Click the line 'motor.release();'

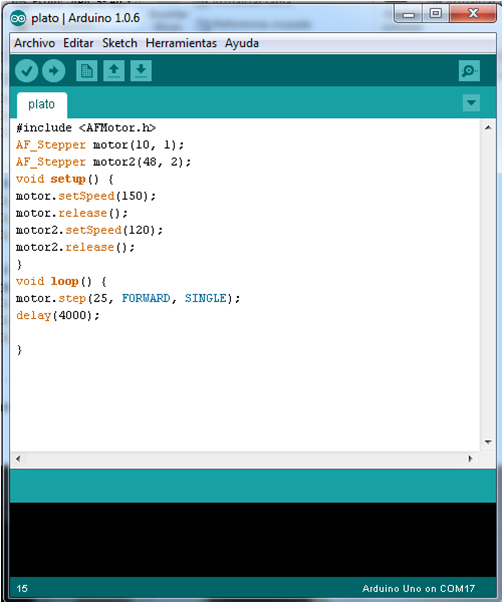(x=72, y=213)
